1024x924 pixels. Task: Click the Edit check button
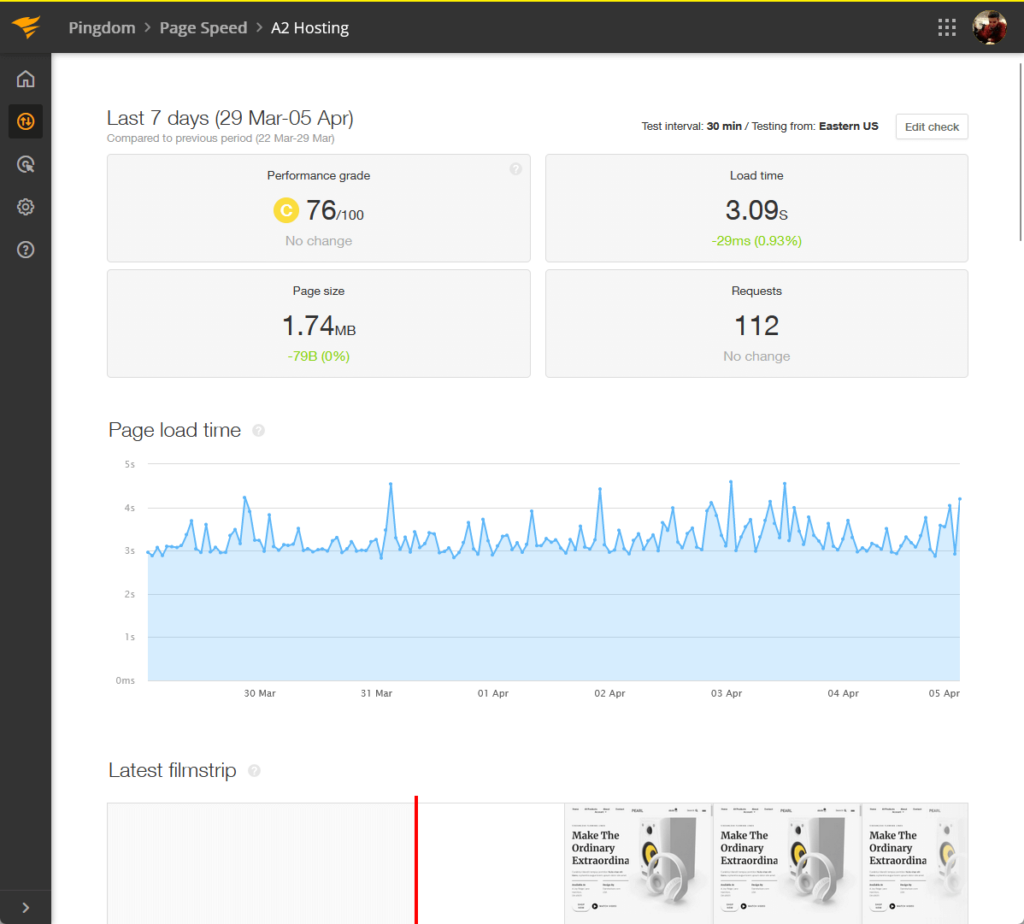pos(931,127)
